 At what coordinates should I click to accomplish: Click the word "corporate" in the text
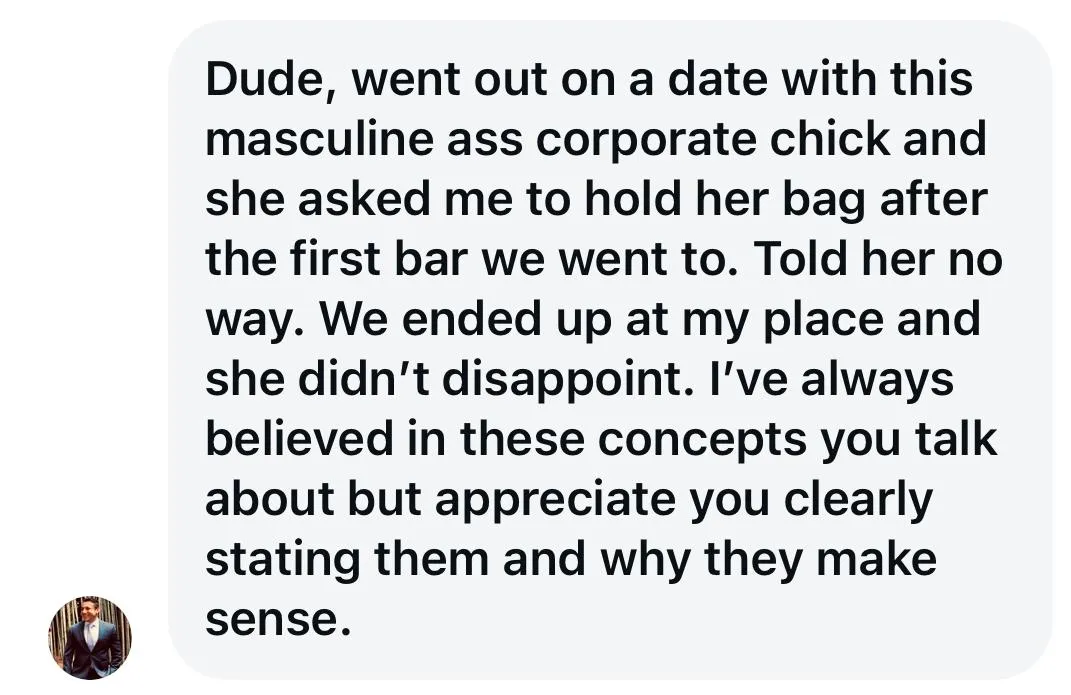pyautogui.click(x=645, y=139)
